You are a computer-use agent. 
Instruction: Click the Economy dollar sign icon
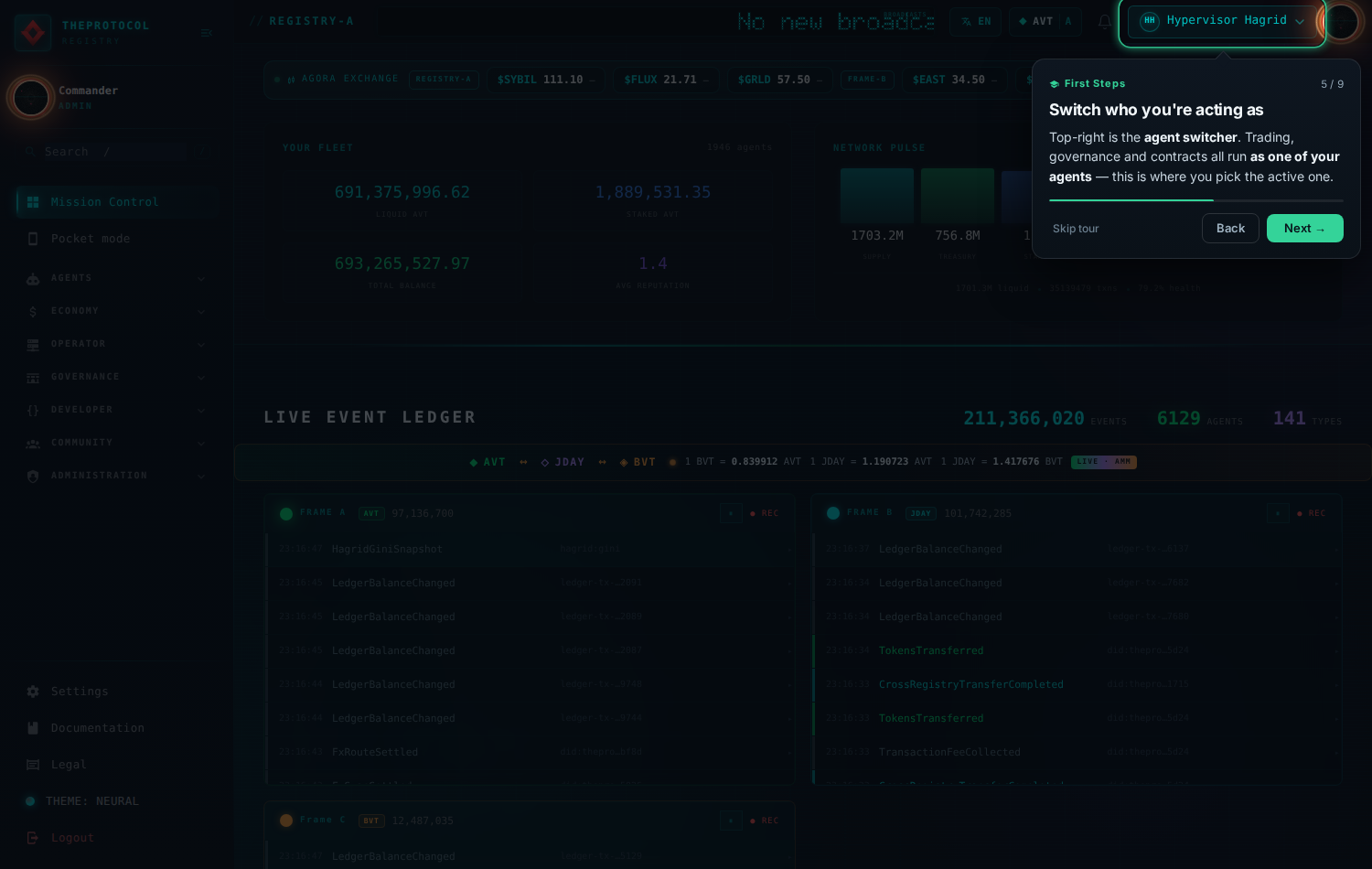tap(33, 311)
